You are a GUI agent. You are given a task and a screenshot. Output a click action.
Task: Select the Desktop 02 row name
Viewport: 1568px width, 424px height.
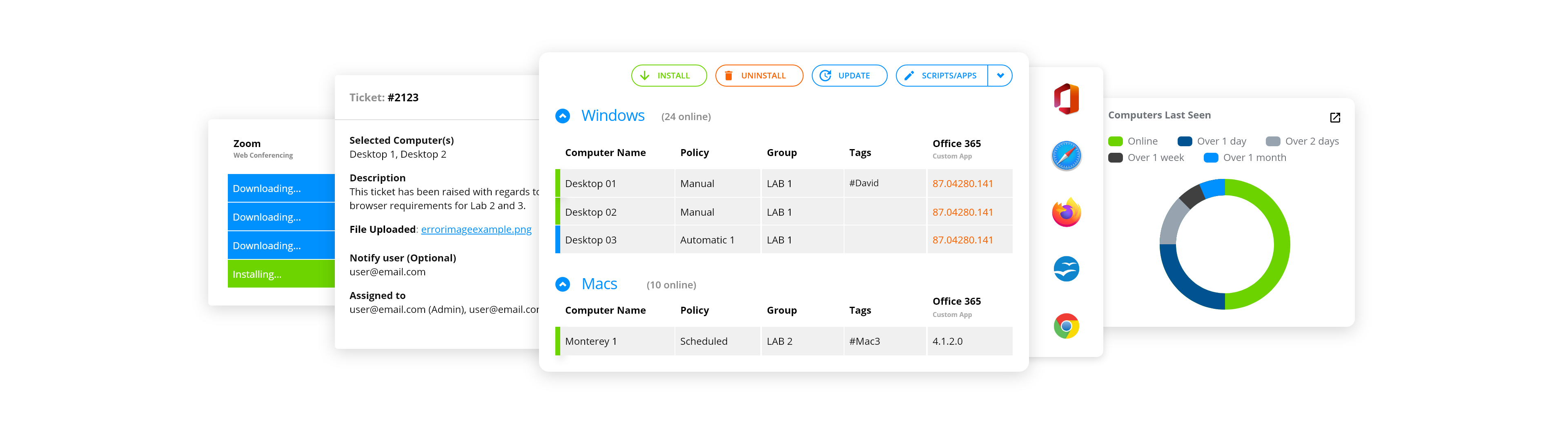tap(590, 212)
